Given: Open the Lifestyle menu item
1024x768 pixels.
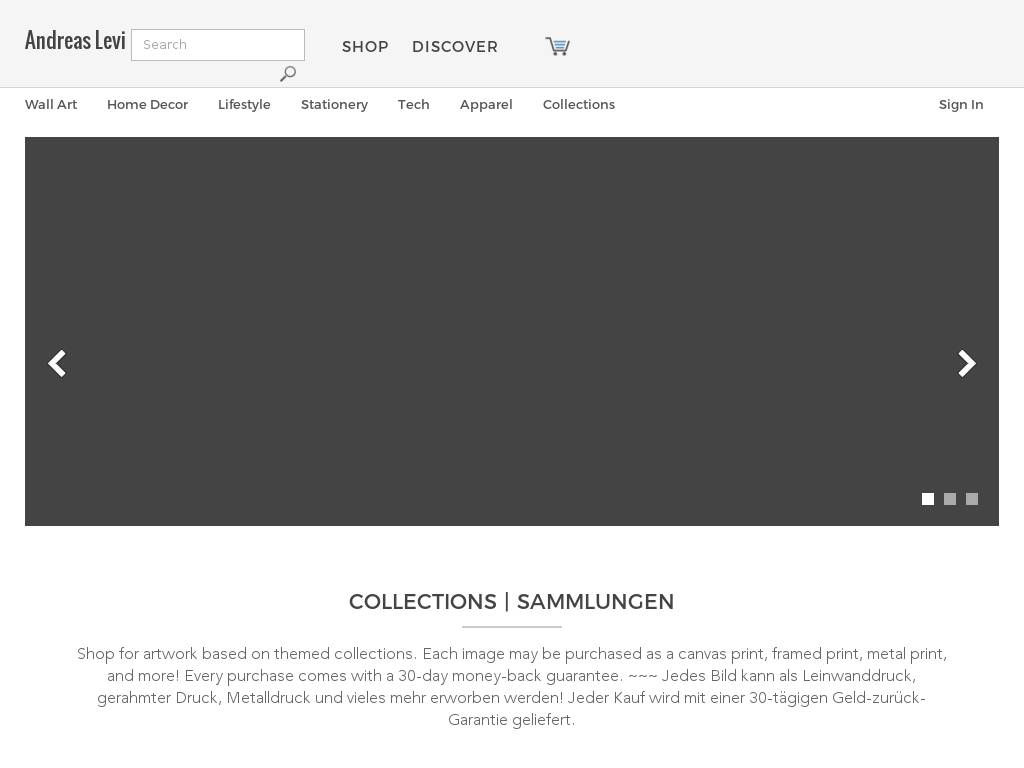Looking at the screenshot, I should (x=244, y=104).
